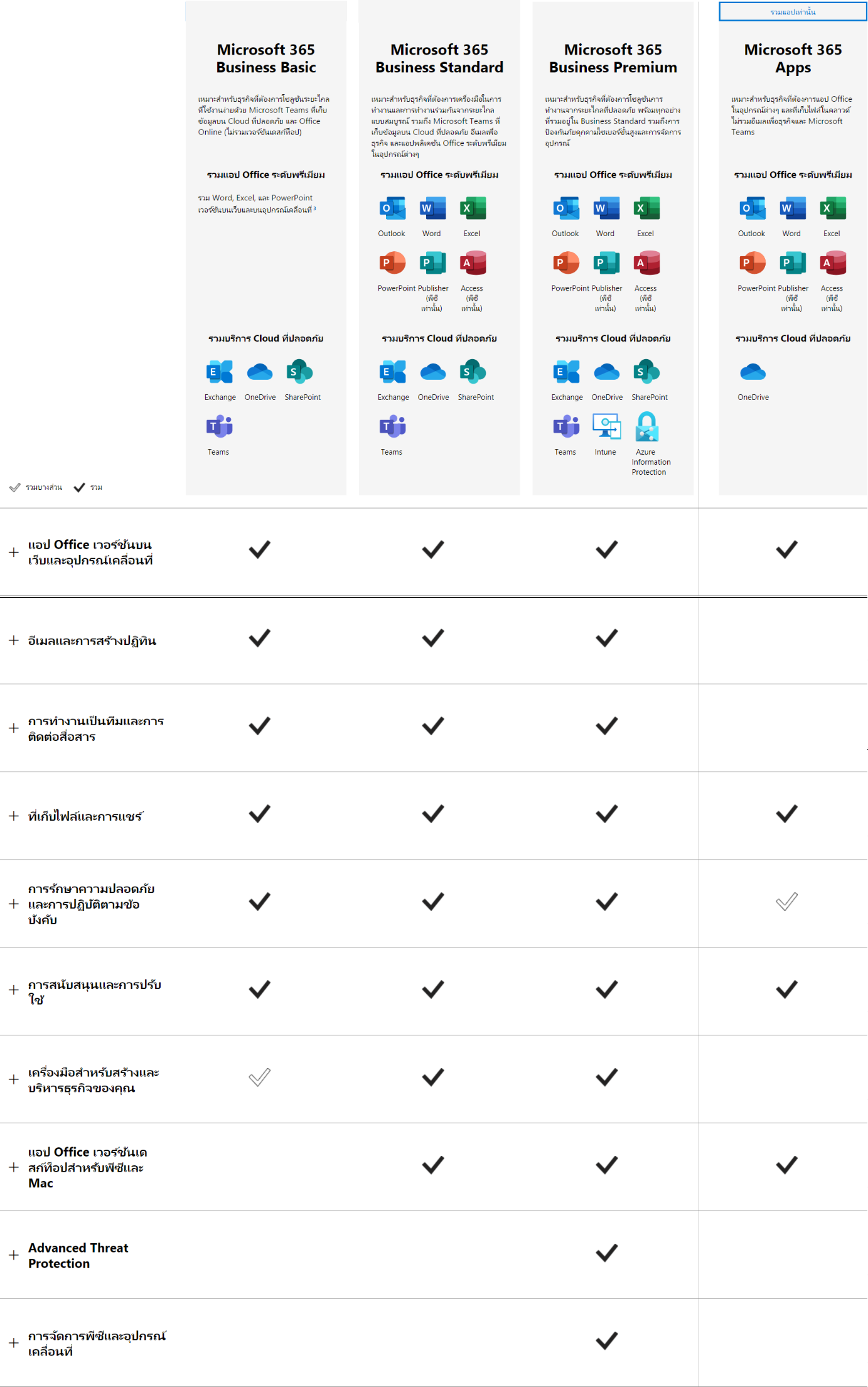
Task: Click the Advanced Threat Protection checkmark for Premium
Action: pyautogui.click(x=607, y=1253)
